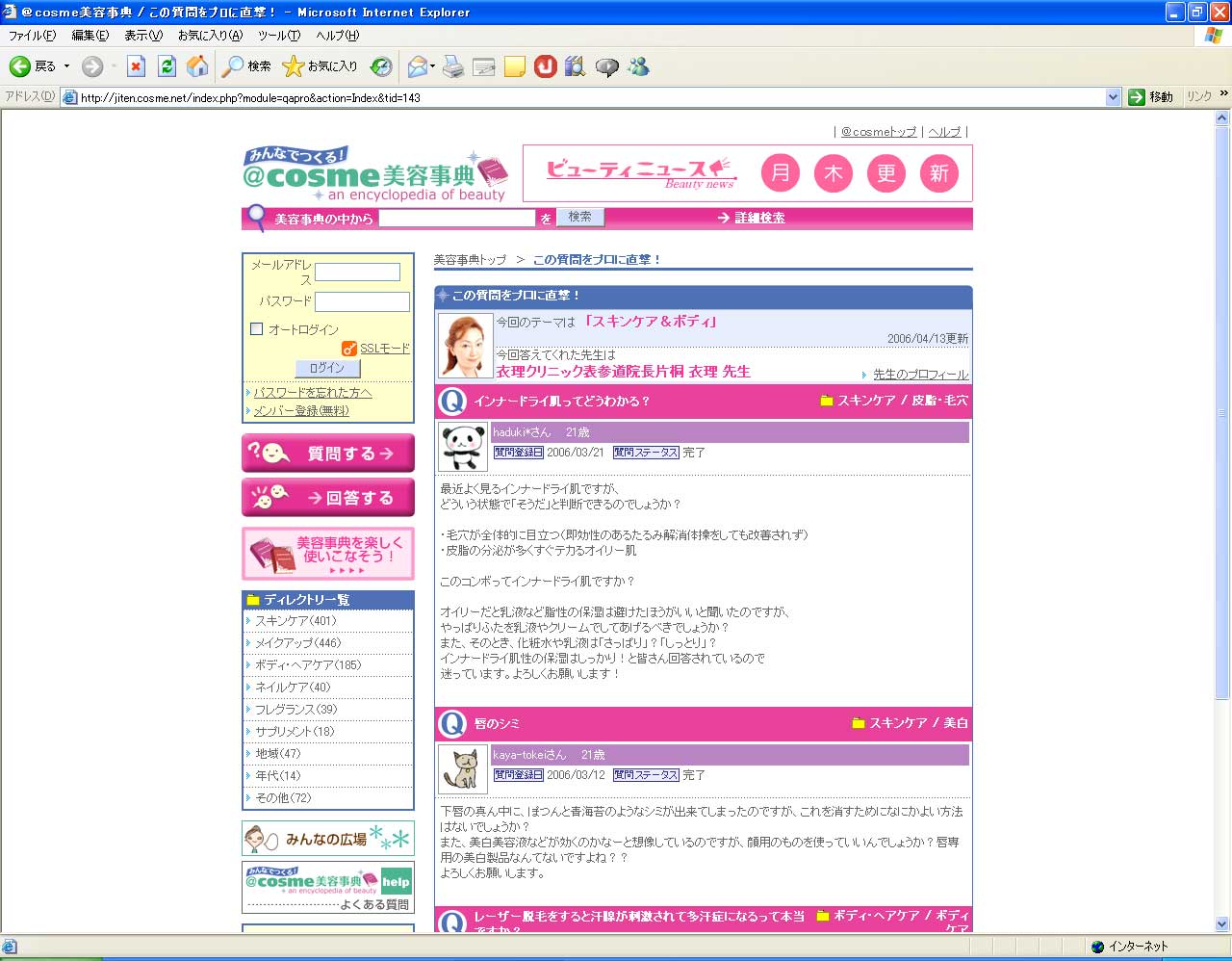Click the folder icon beside ディレクトリ一覧
The image size is (1232, 961).
click(x=253, y=600)
